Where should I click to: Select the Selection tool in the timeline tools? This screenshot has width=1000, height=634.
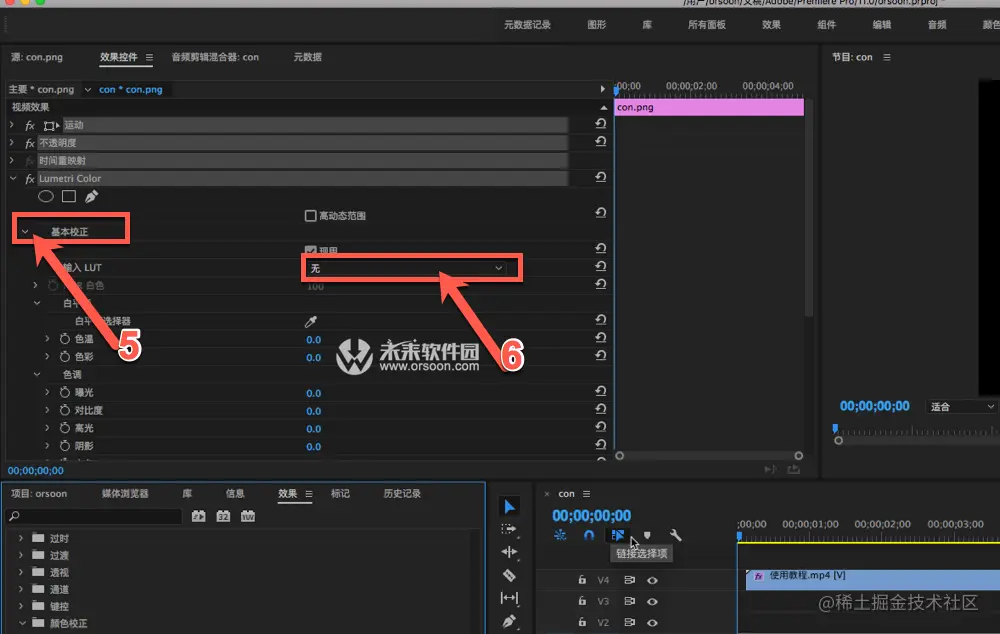click(x=509, y=505)
